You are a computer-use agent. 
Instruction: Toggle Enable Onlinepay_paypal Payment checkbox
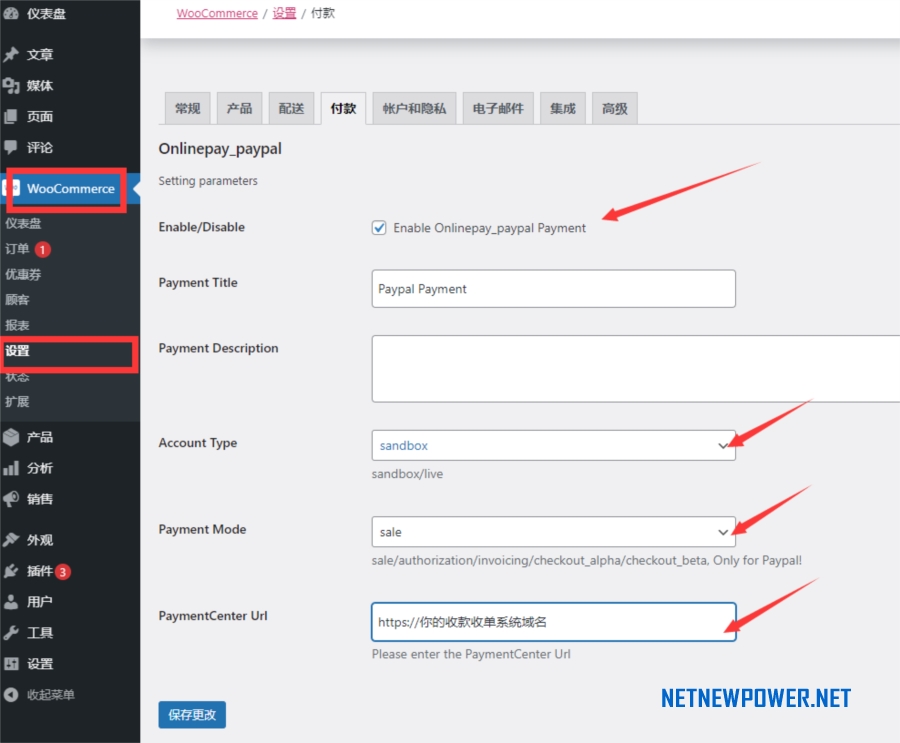click(x=379, y=228)
